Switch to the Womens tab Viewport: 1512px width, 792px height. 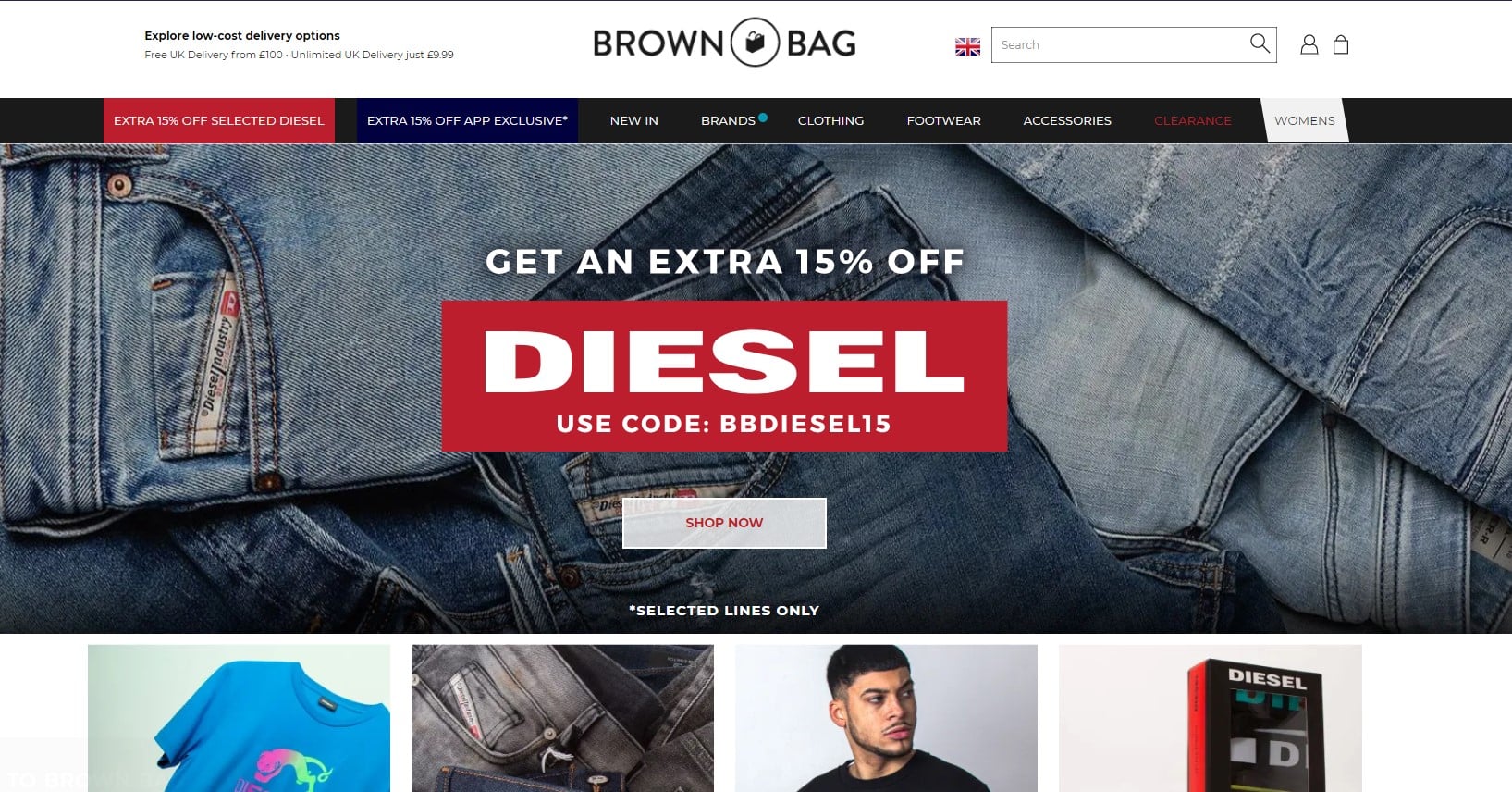tap(1305, 120)
